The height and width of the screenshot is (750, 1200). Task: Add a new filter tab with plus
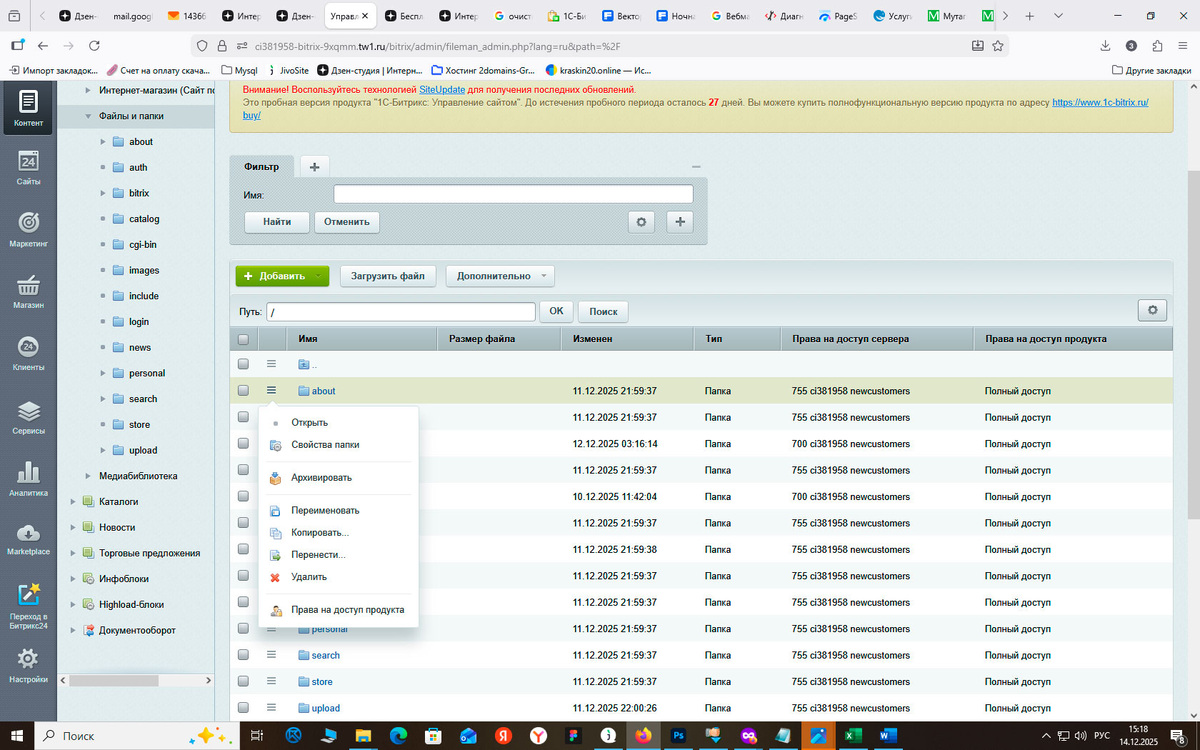coord(314,167)
